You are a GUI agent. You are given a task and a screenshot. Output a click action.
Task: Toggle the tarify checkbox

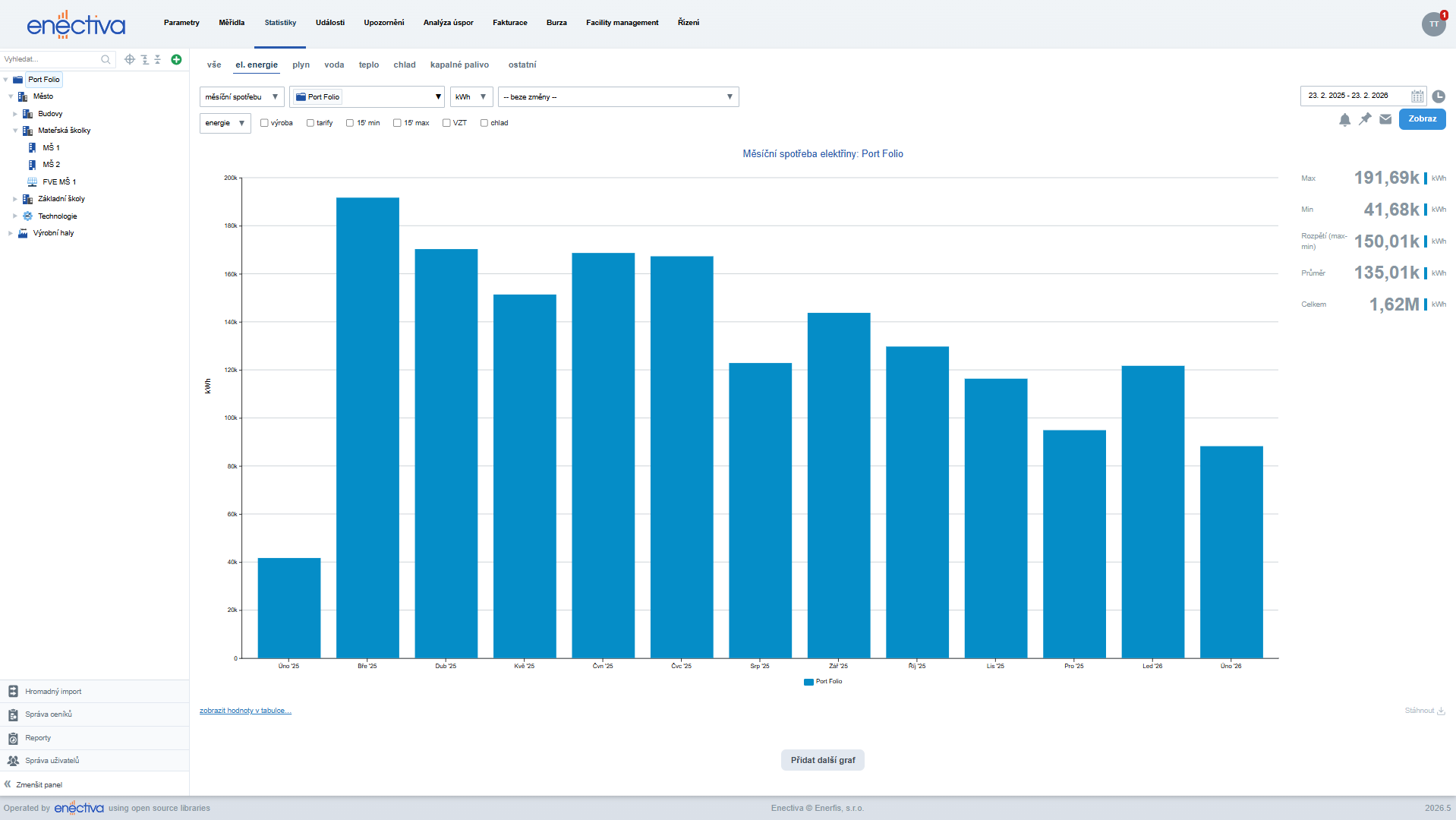(x=310, y=123)
